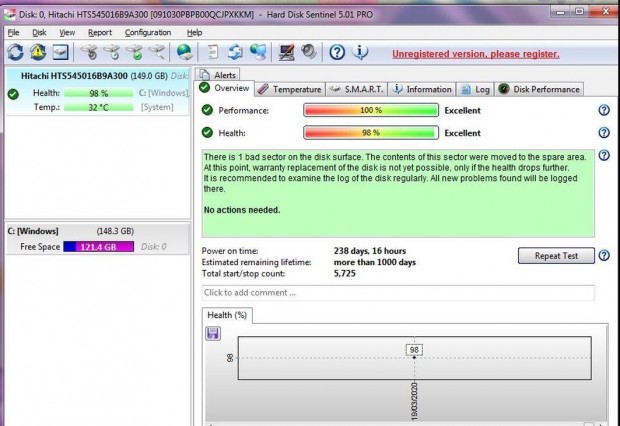This screenshot has width=620, height=426.
Task: Click the '5,725' start/stop count value
Action: pos(344,274)
